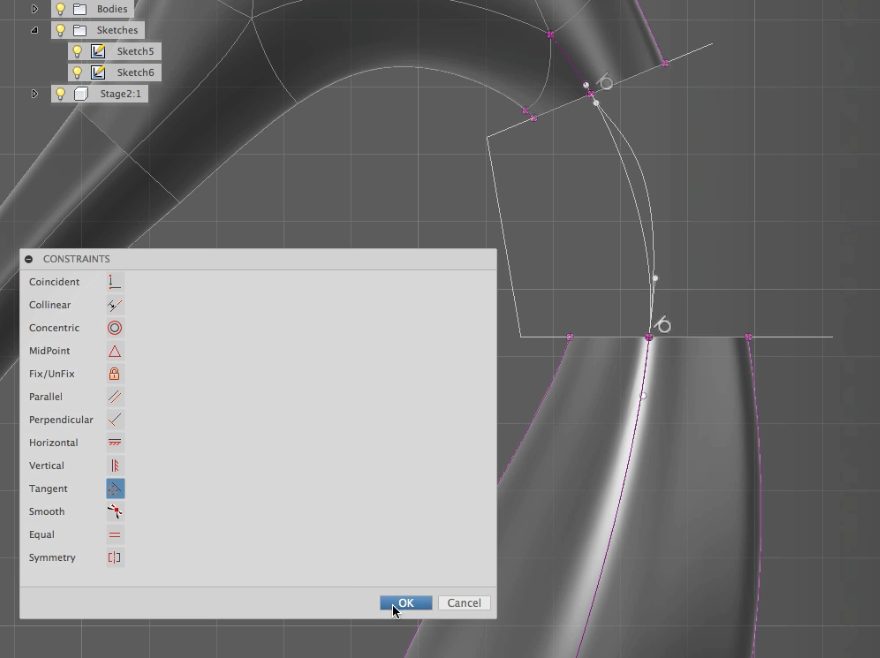The height and width of the screenshot is (658, 880).
Task: Choose the Horizontal constraint icon
Action: click(x=114, y=442)
